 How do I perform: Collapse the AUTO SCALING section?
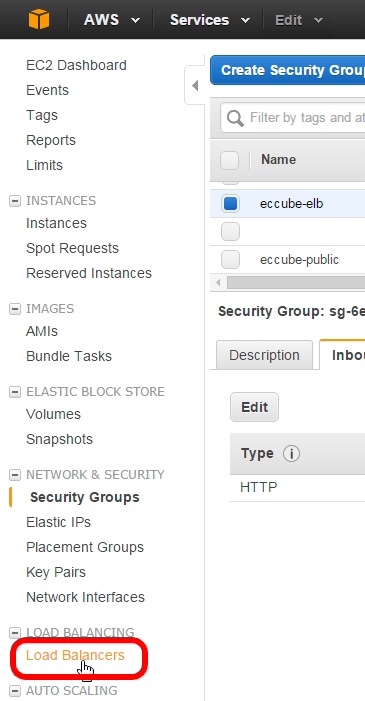pos(15,691)
